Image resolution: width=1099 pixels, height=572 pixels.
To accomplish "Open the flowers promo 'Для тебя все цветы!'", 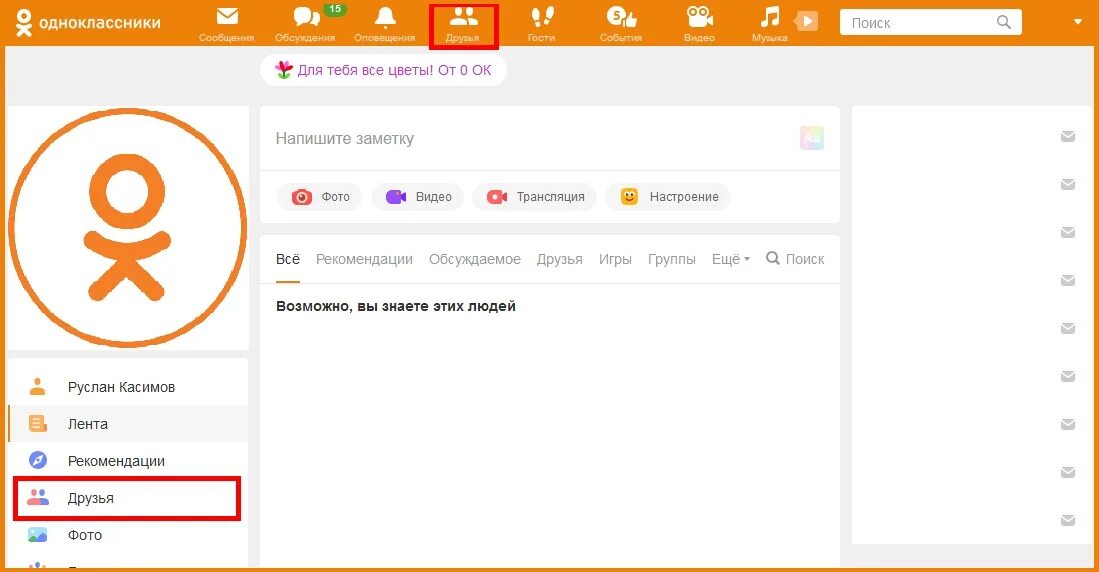I will [x=383, y=70].
